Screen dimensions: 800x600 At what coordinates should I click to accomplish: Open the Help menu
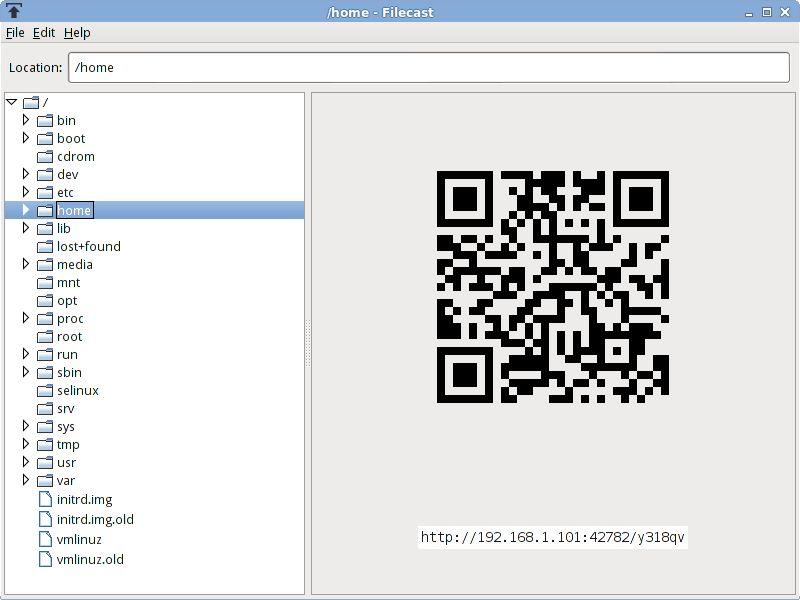(77, 33)
